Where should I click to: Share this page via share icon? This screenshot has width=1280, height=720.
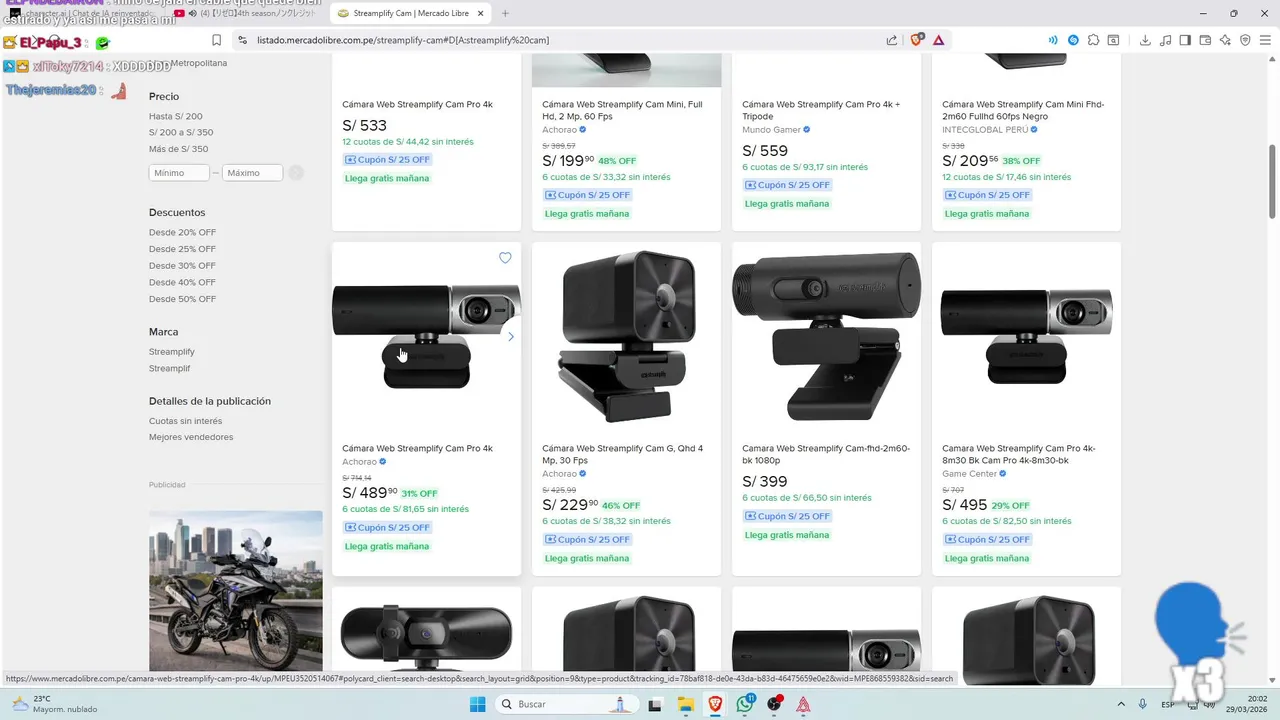pos(891,40)
